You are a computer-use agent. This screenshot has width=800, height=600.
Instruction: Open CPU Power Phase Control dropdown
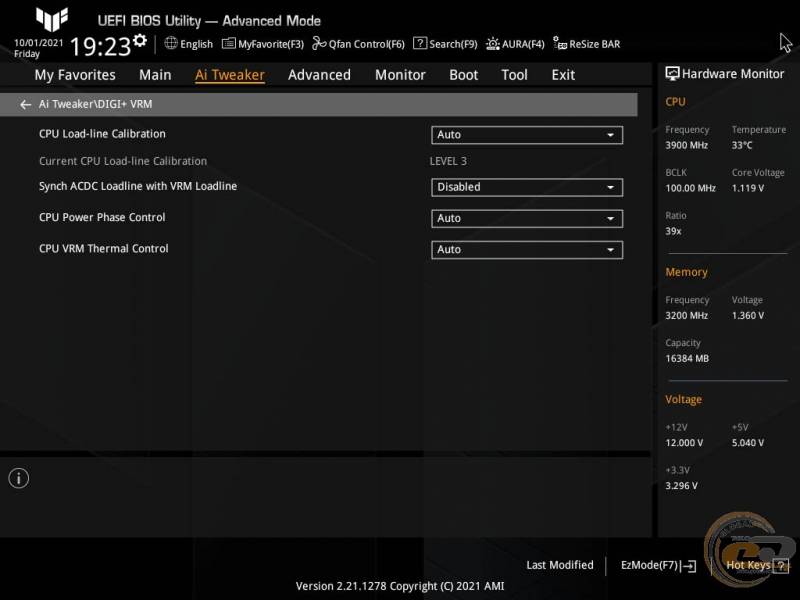pos(527,219)
